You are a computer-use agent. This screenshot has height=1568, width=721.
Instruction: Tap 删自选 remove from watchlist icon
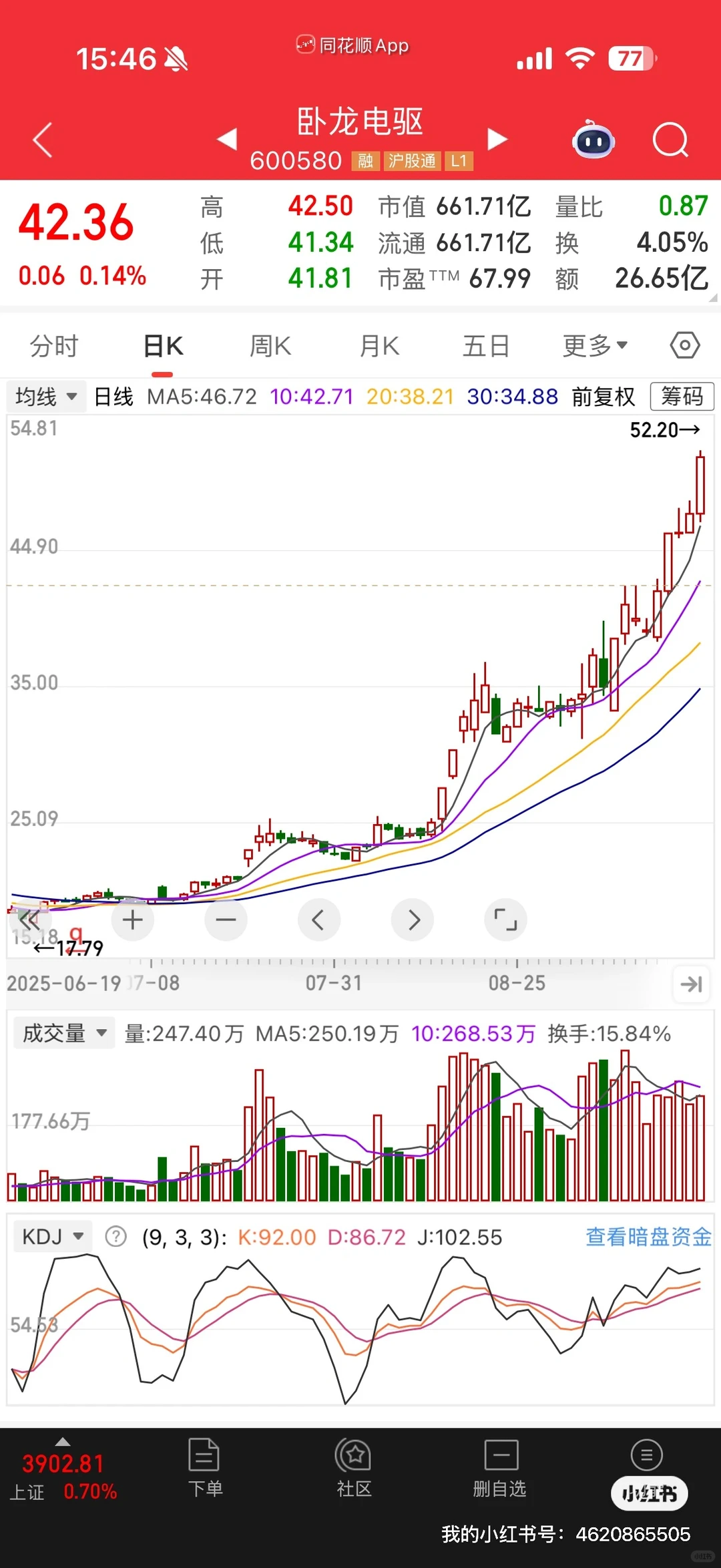click(500, 1468)
